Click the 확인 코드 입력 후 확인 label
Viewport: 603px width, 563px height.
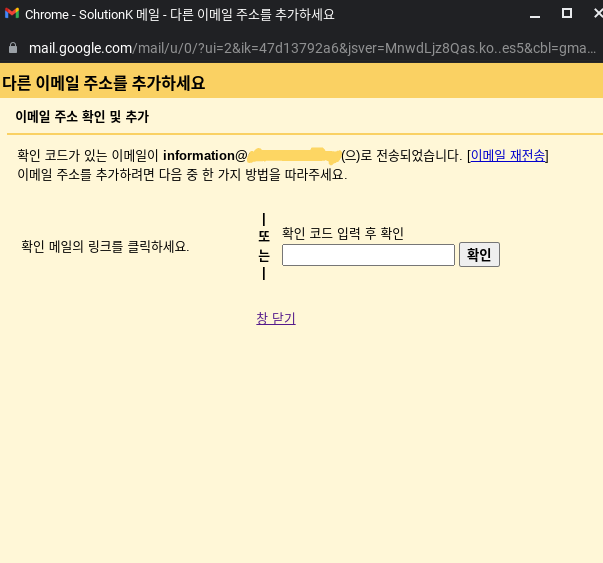pos(343,233)
